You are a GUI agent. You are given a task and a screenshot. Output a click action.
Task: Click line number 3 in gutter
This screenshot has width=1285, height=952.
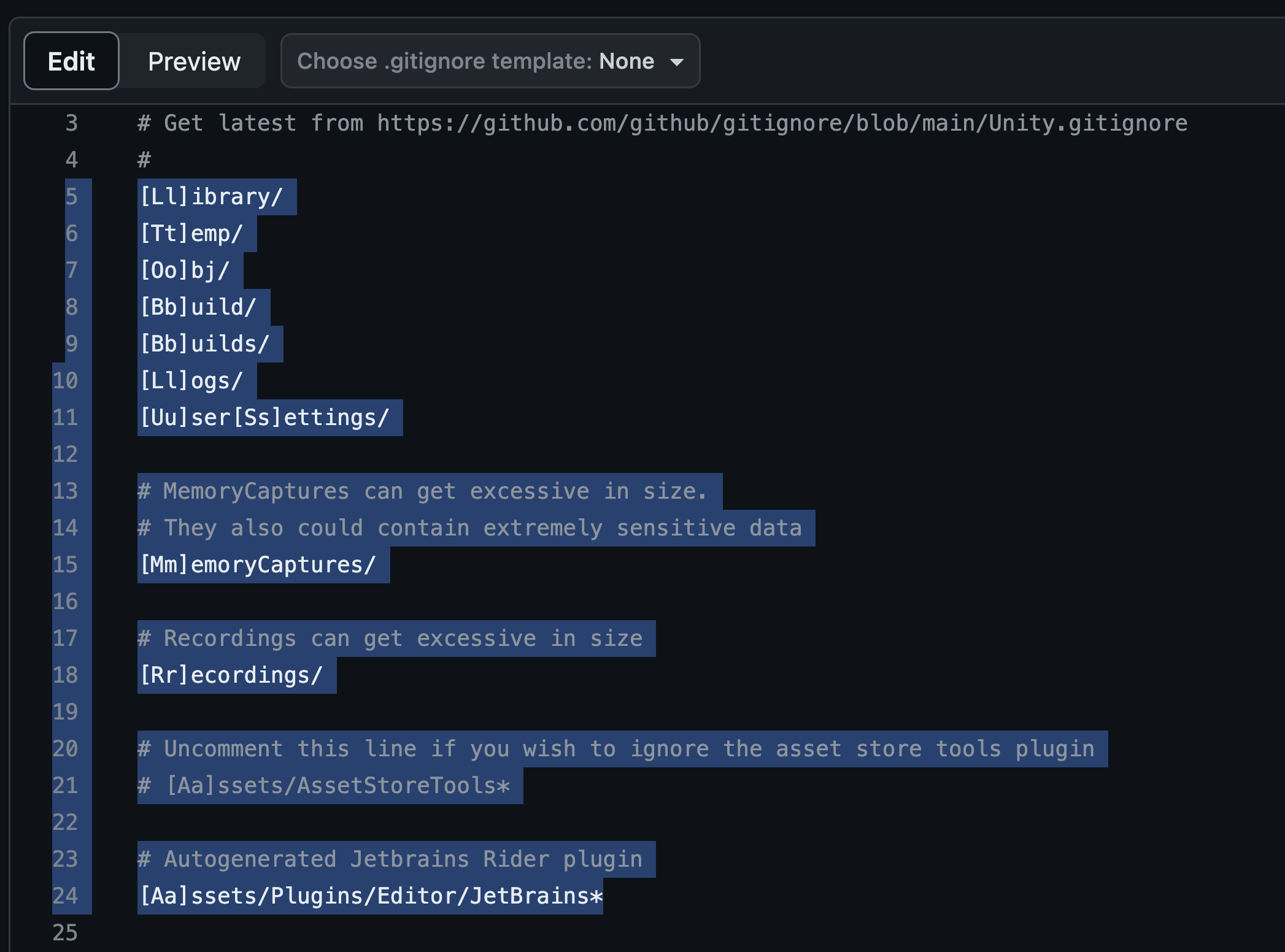pos(71,123)
